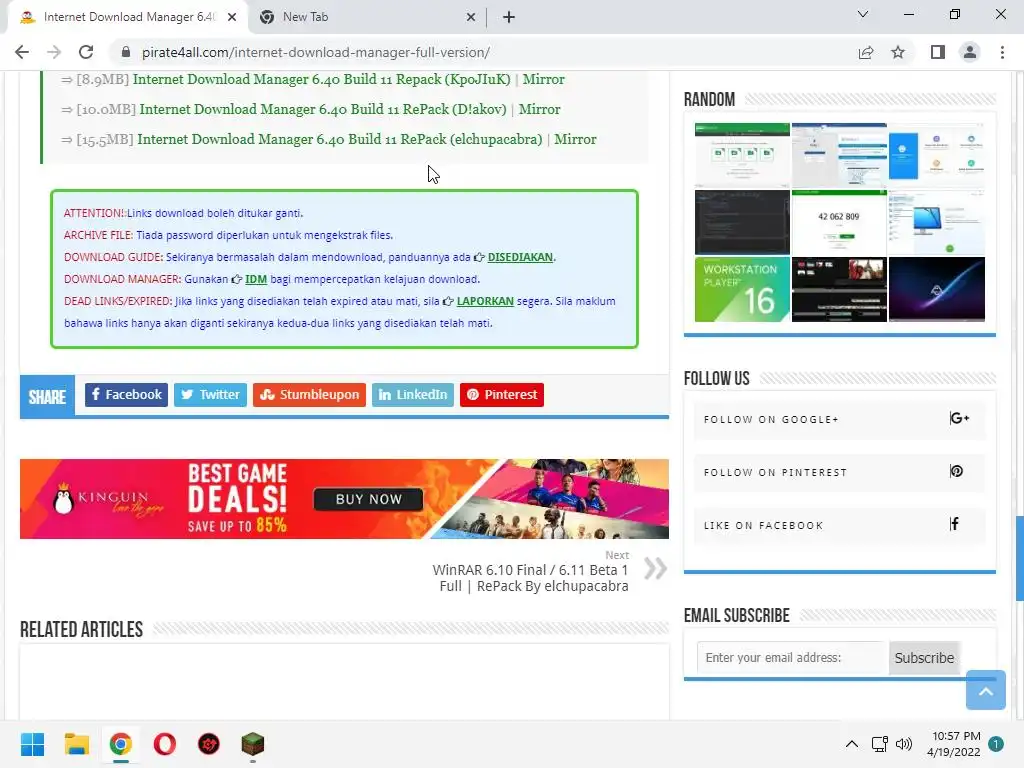Open tab search dropdown arrow
Screen dimensions: 1024x768
[863, 14]
